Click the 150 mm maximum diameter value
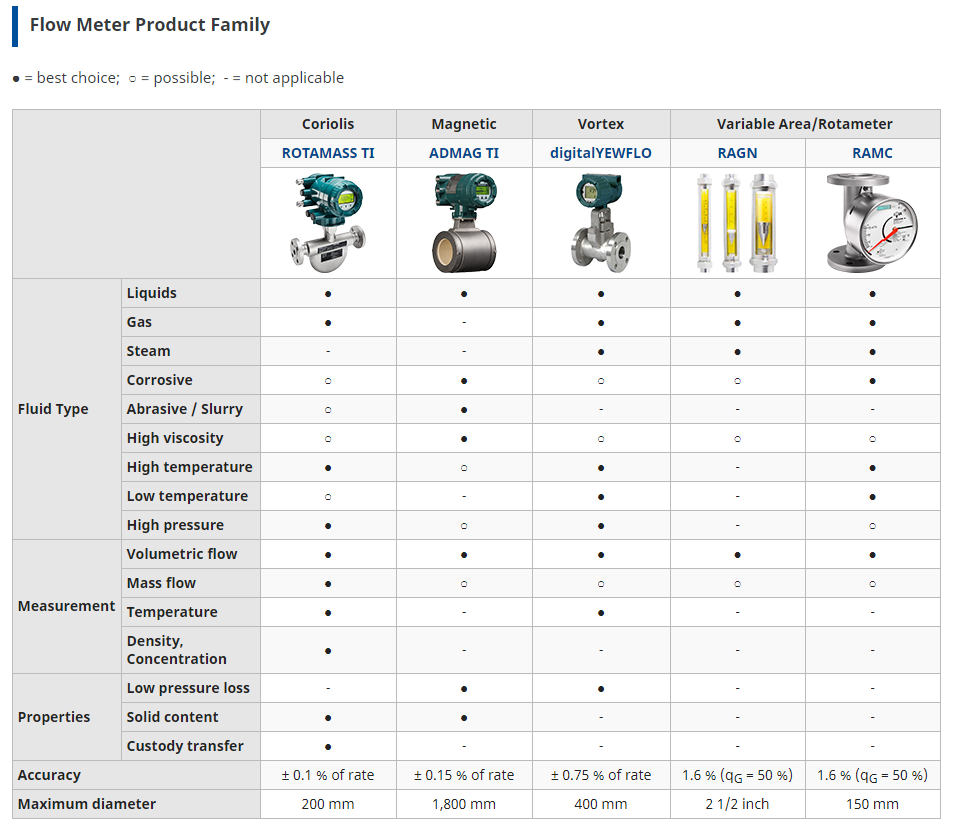This screenshot has height=829, width=955. tap(872, 804)
